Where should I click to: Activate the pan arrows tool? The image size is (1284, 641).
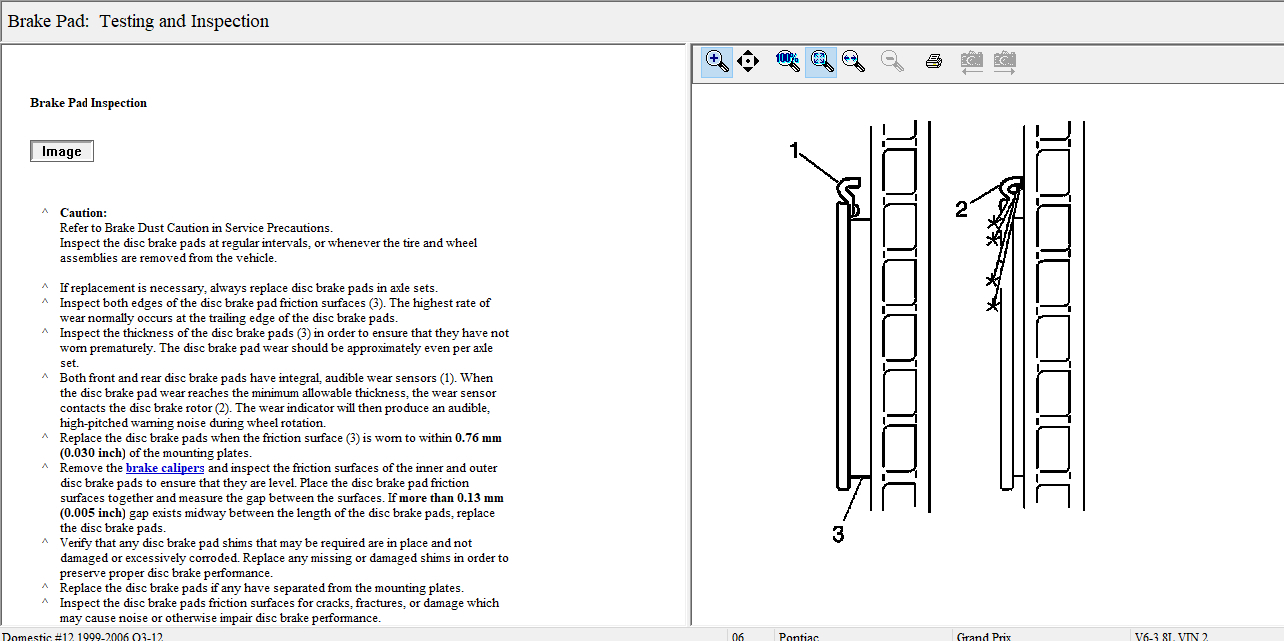pyautogui.click(x=748, y=61)
